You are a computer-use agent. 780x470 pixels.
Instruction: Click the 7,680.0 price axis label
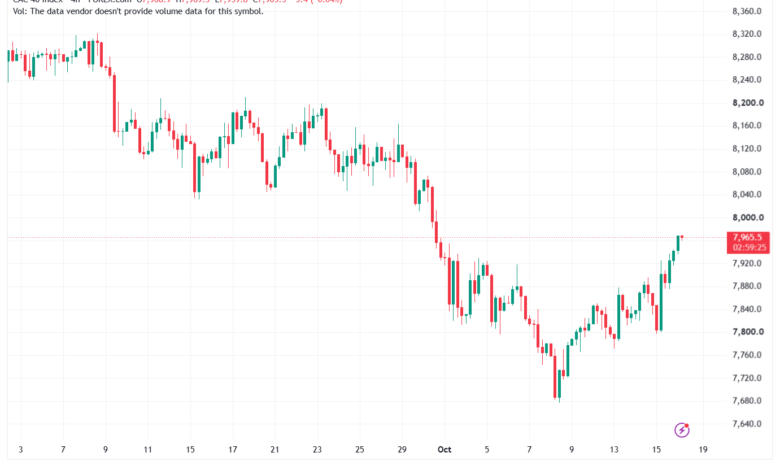747,400
